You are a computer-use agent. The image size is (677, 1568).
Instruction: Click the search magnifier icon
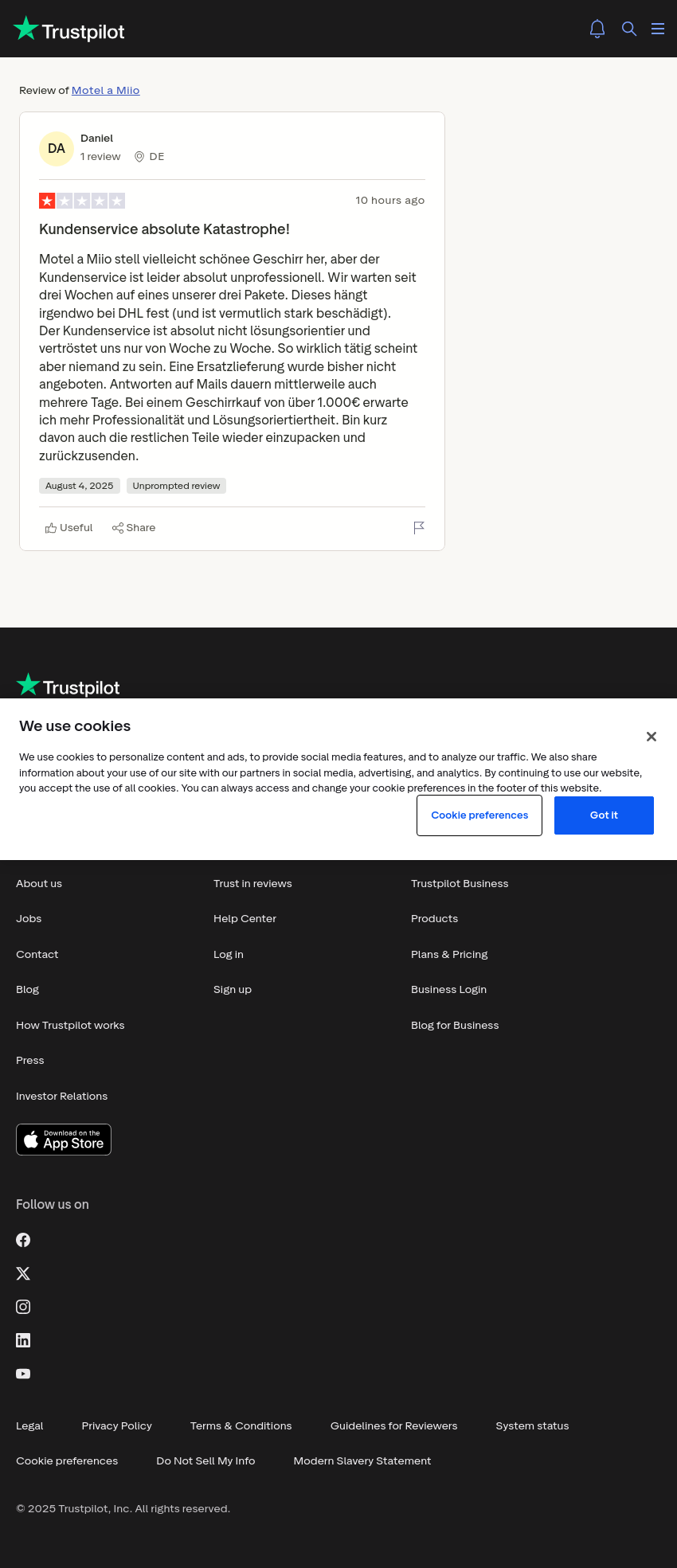tap(629, 29)
